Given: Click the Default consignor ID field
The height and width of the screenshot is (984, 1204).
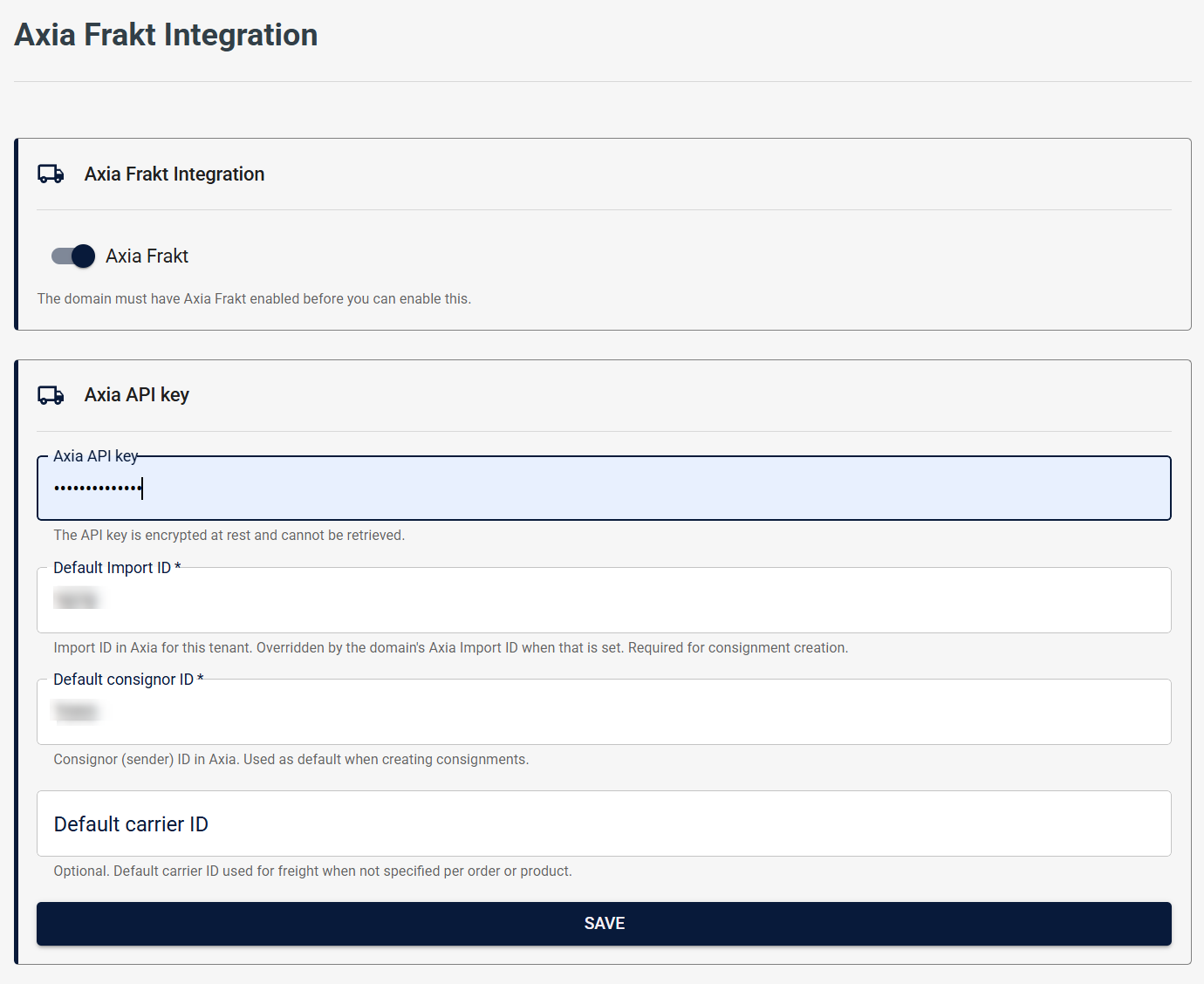Looking at the screenshot, I should coord(604,712).
